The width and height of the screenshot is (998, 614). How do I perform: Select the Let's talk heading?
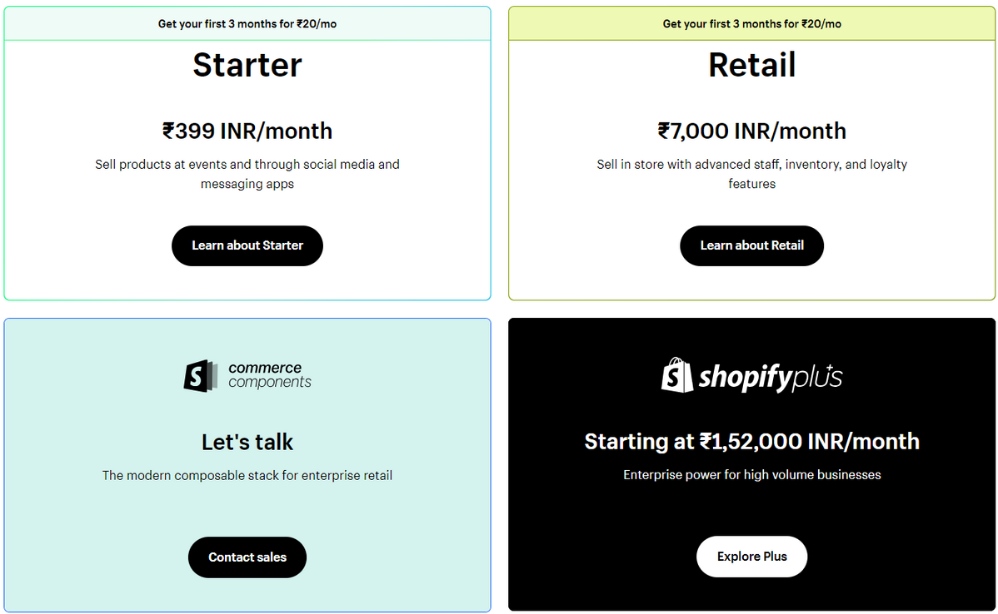[x=246, y=441]
